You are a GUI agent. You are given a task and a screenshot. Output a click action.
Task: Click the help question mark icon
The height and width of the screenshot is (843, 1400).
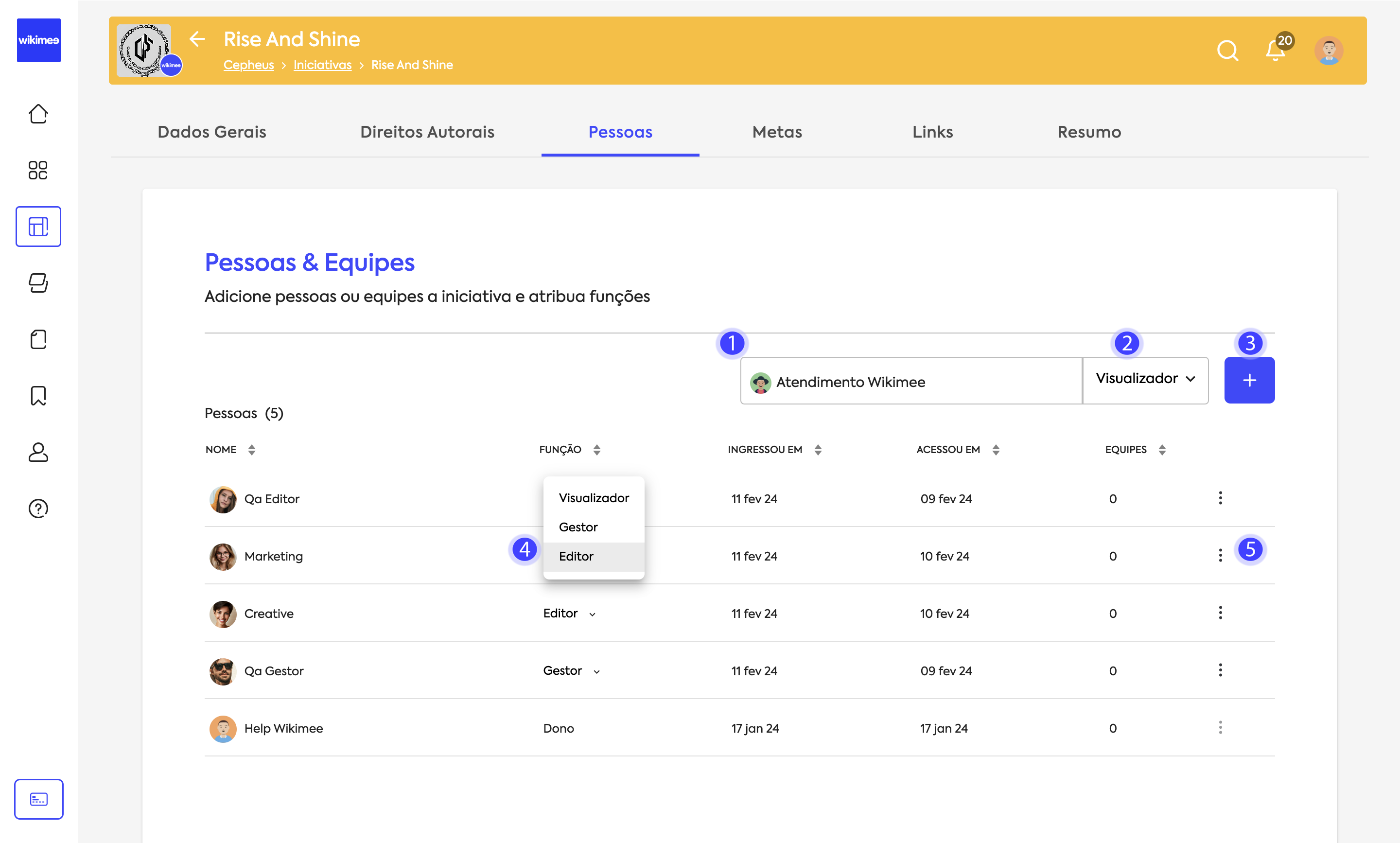coord(38,509)
